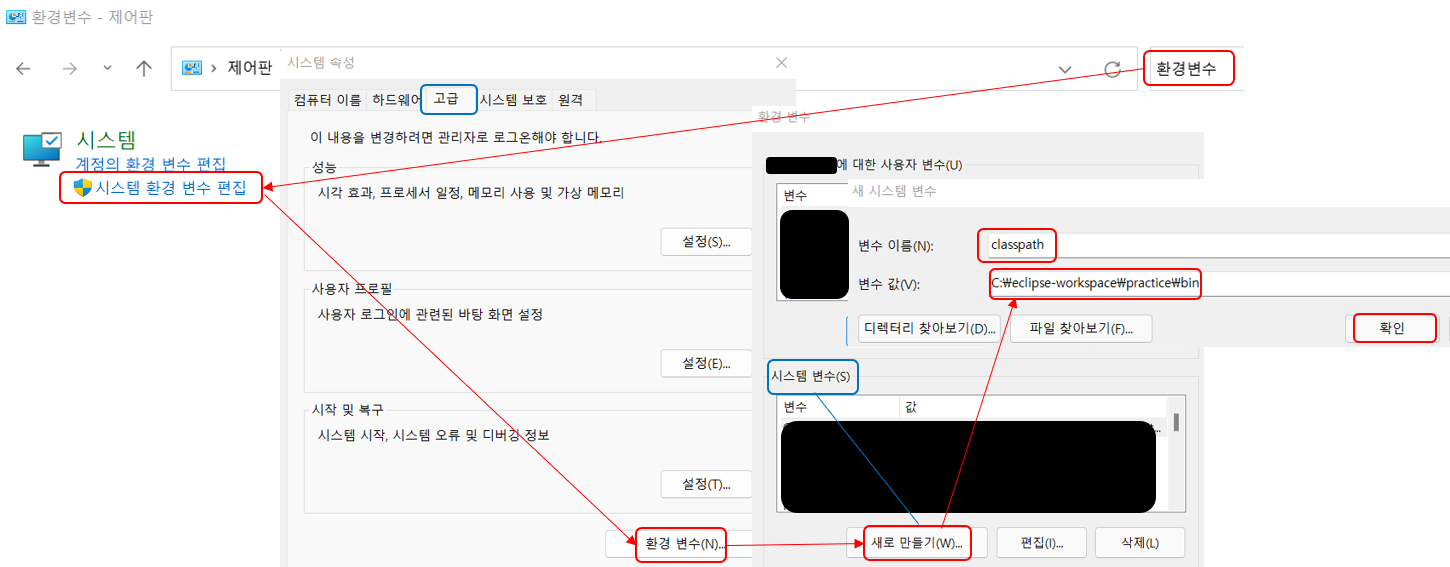
Task: Switch to 컴퓨터 이름 tab
Action: [x=327, y=100]
